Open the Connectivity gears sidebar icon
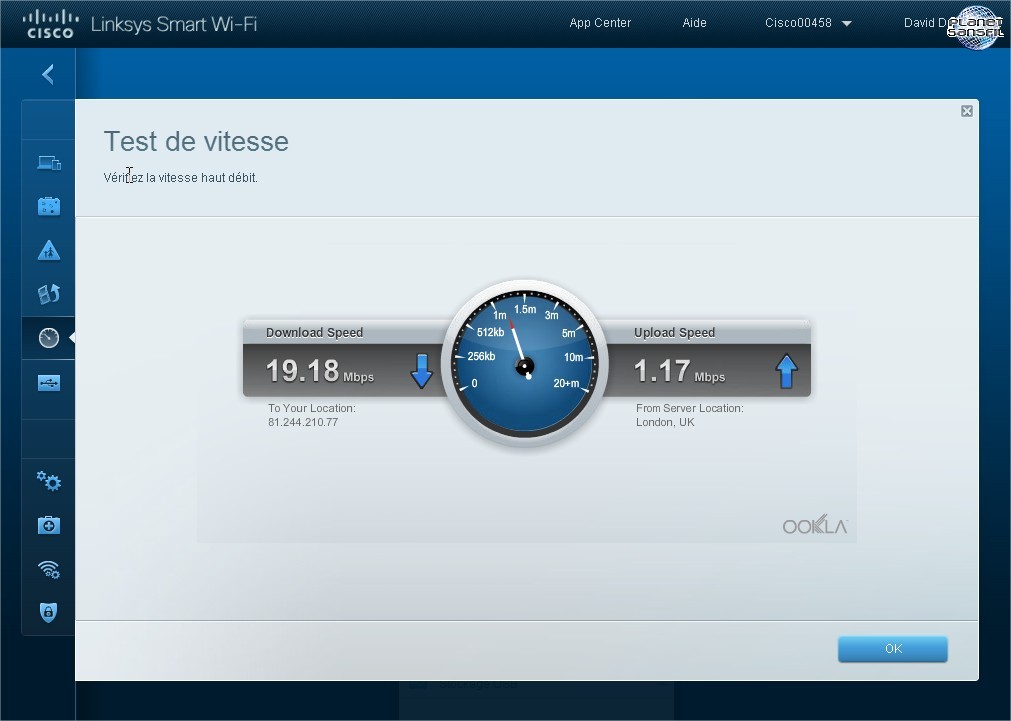1011x721 pixels. (49, 481)
